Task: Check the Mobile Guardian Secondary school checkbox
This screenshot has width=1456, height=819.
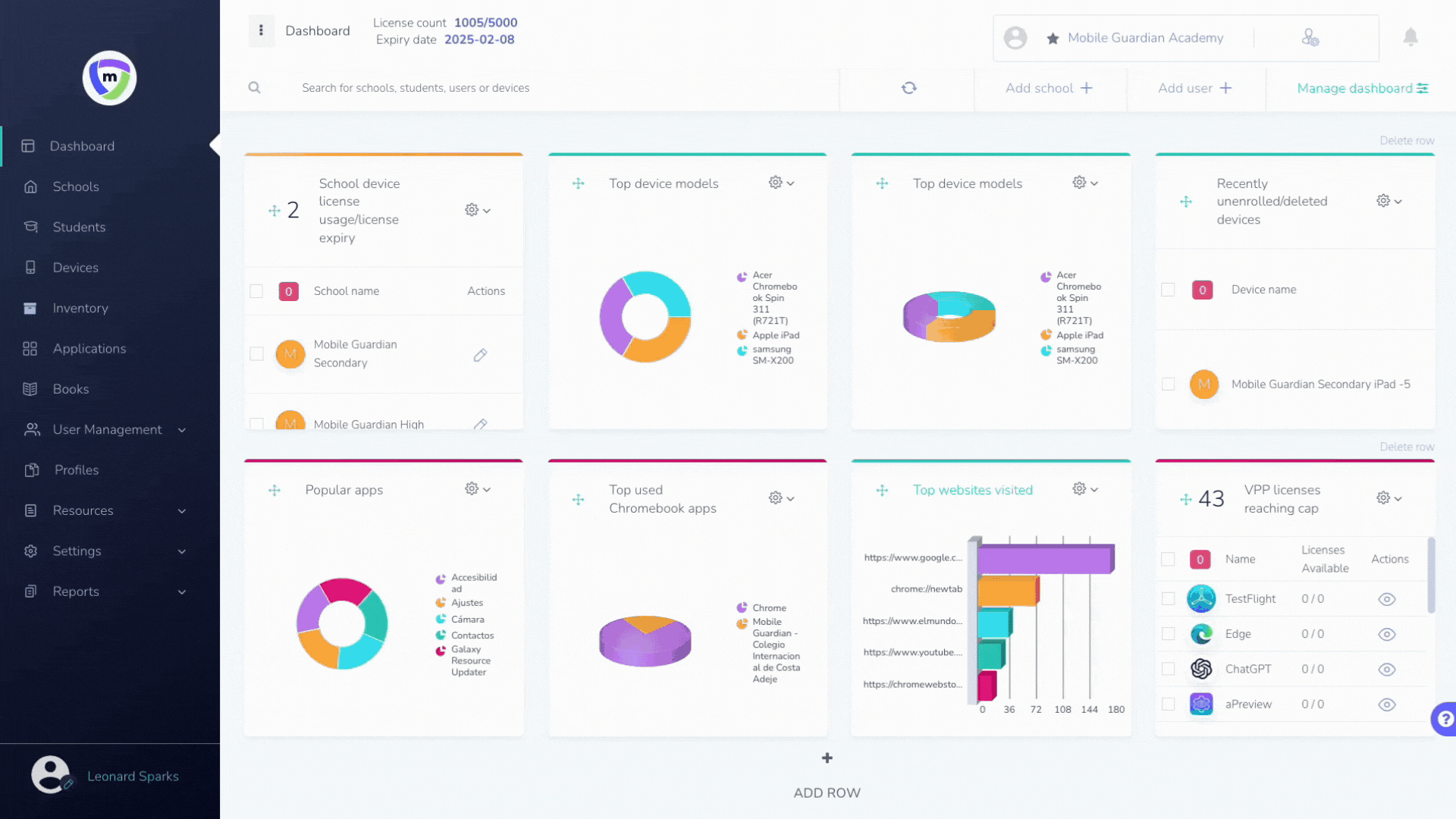Action: [256, 354]
